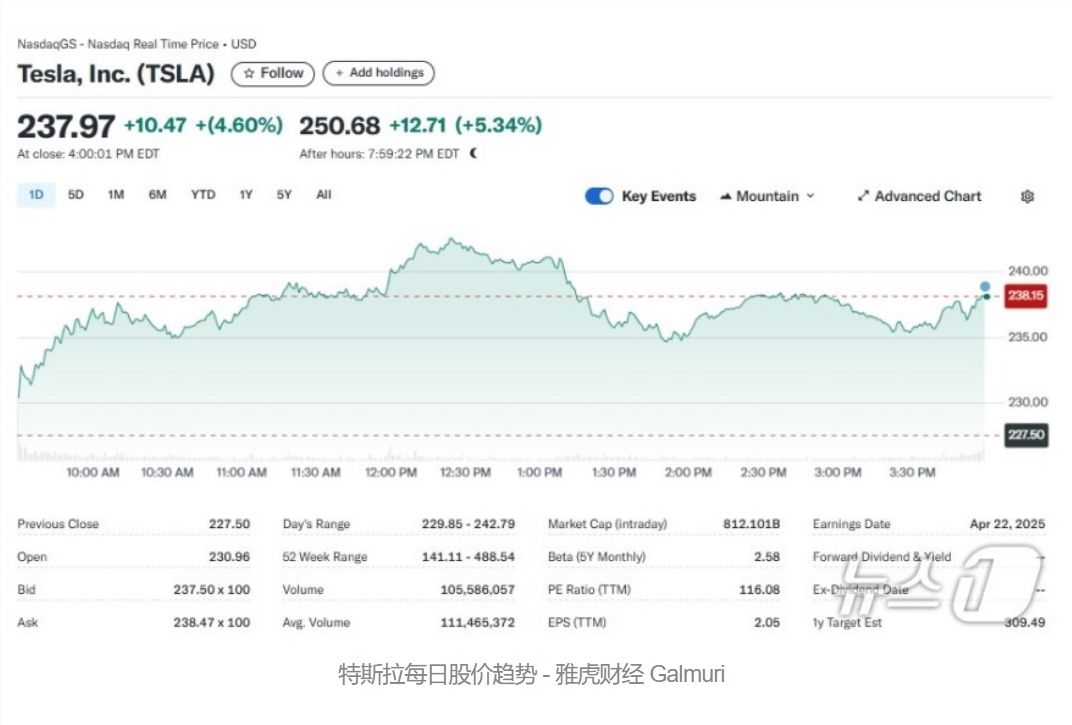Toggle the Key Events switch off

[x=599, y=196]
